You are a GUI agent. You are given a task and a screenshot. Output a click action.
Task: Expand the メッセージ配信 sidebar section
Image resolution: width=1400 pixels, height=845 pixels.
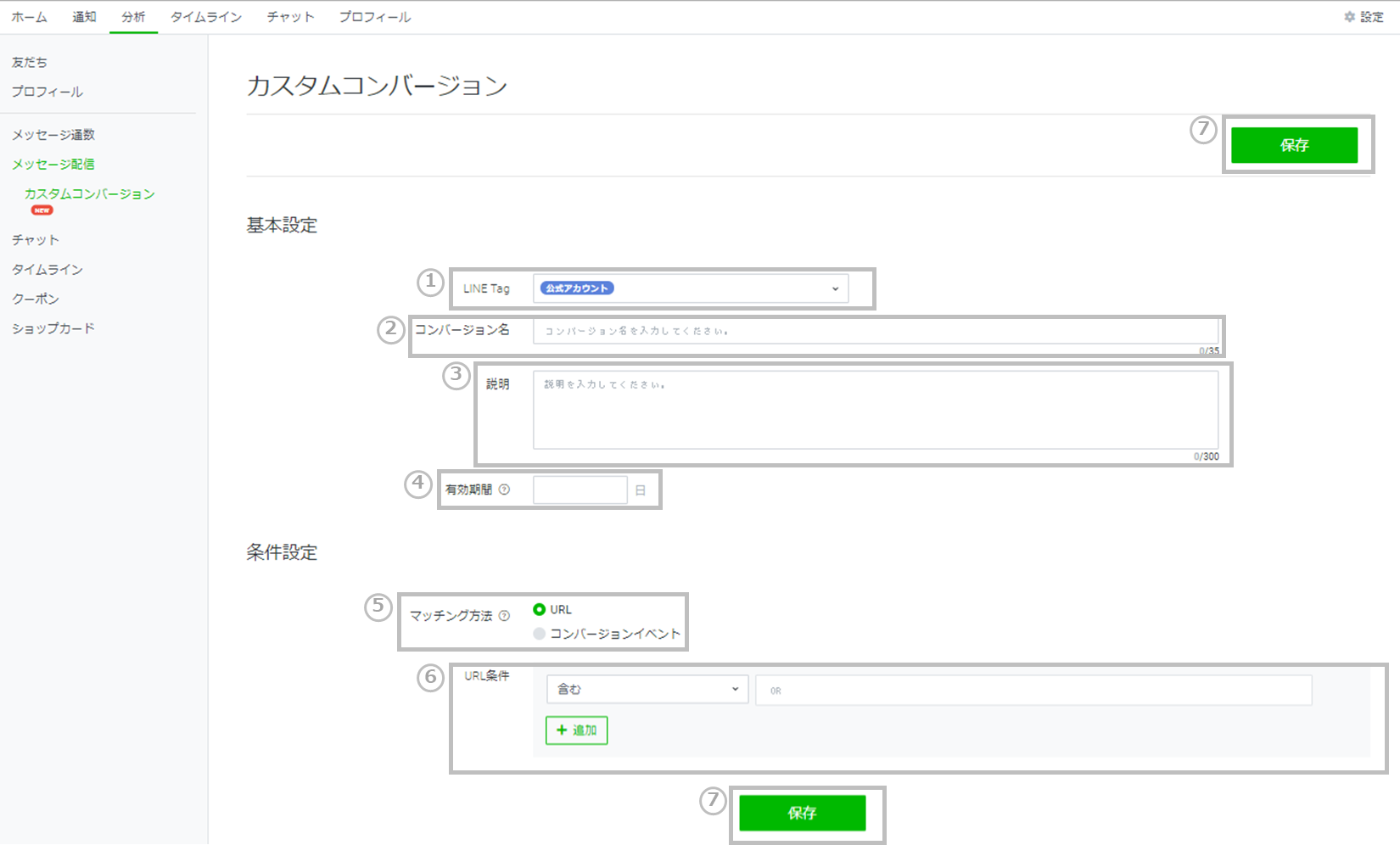click(53, 164)
